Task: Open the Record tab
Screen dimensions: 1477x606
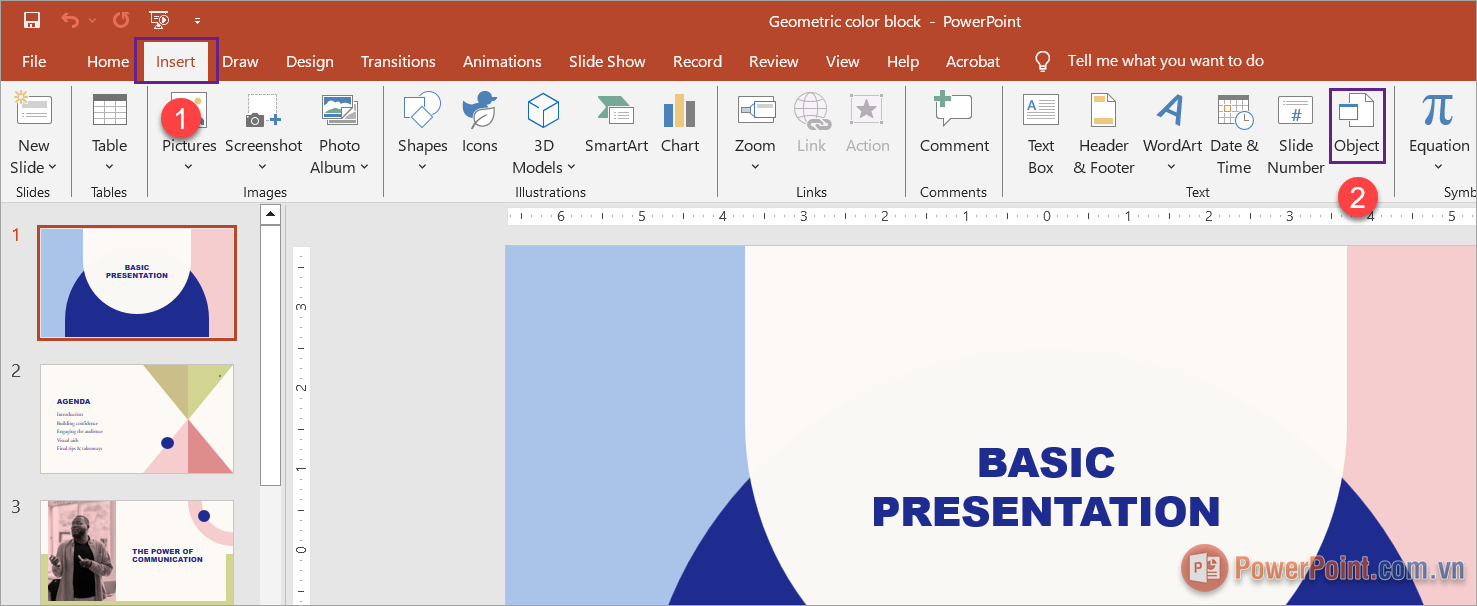Action: click(x=697, y=61)
